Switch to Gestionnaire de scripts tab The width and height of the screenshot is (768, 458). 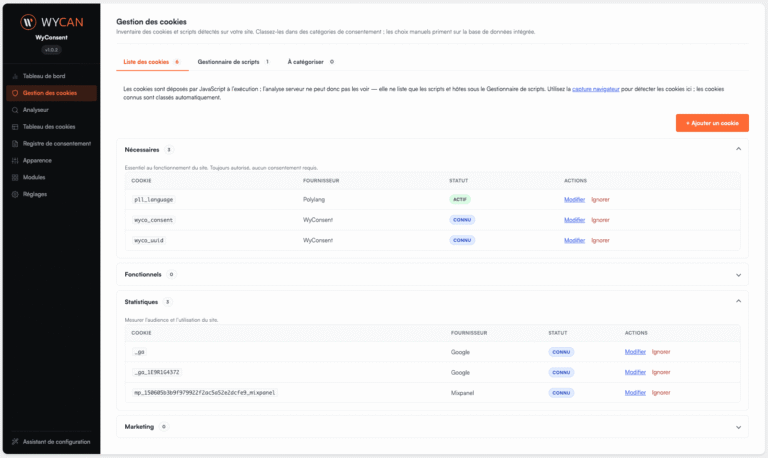[234, 62]
